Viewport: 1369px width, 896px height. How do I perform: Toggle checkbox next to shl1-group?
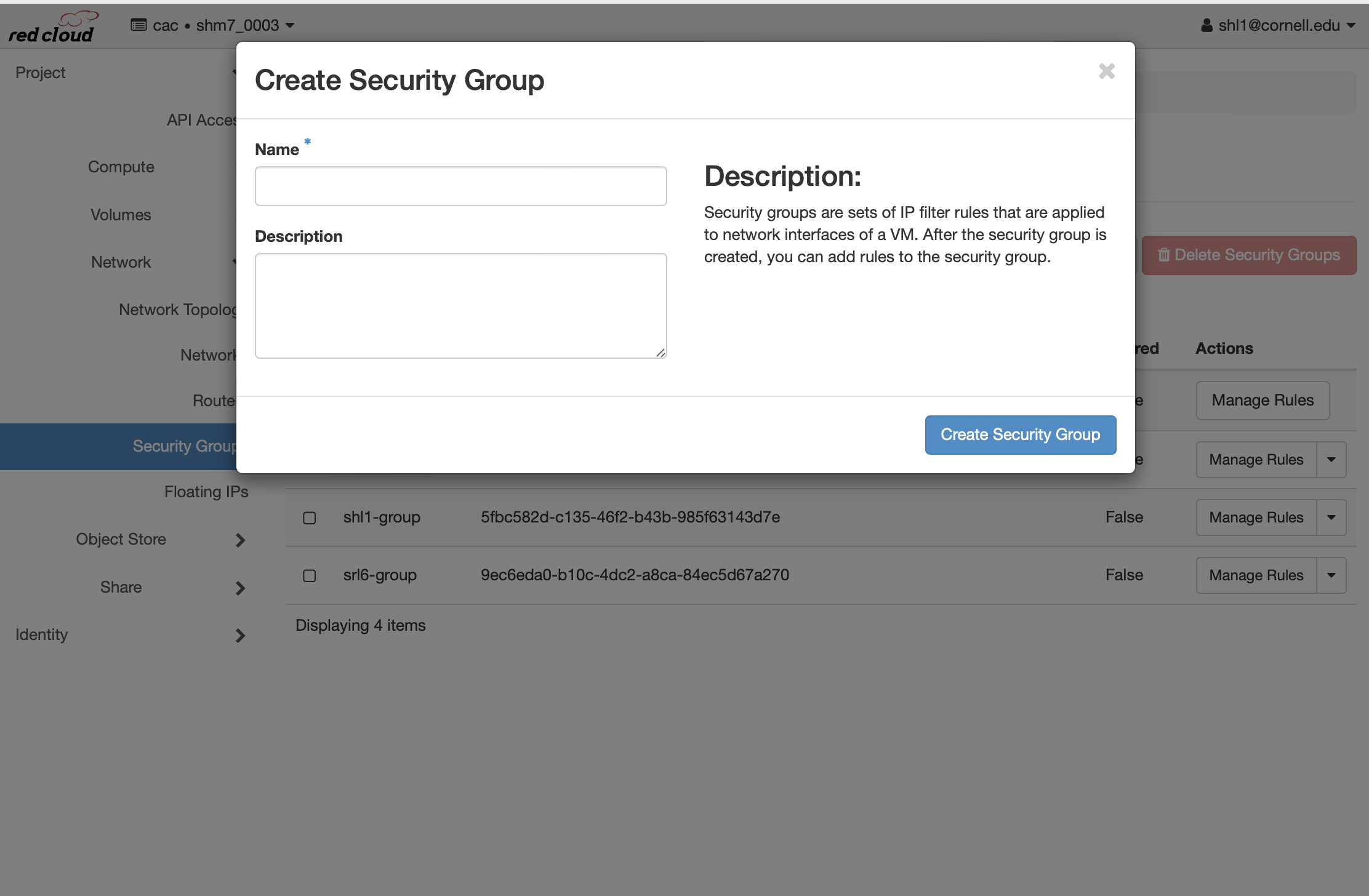click(x=310, y=518)
